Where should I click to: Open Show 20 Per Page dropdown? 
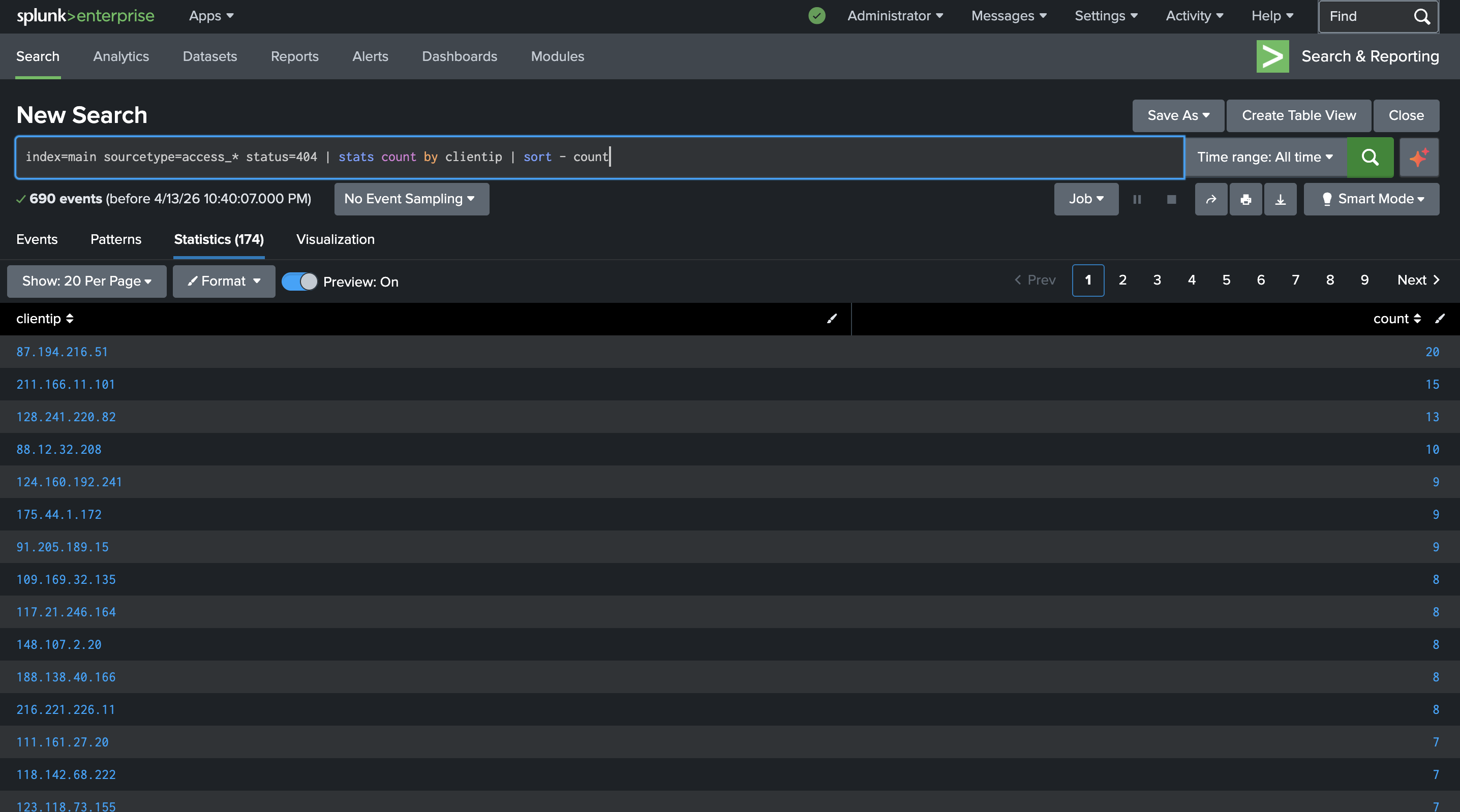(x=86, y=281)
